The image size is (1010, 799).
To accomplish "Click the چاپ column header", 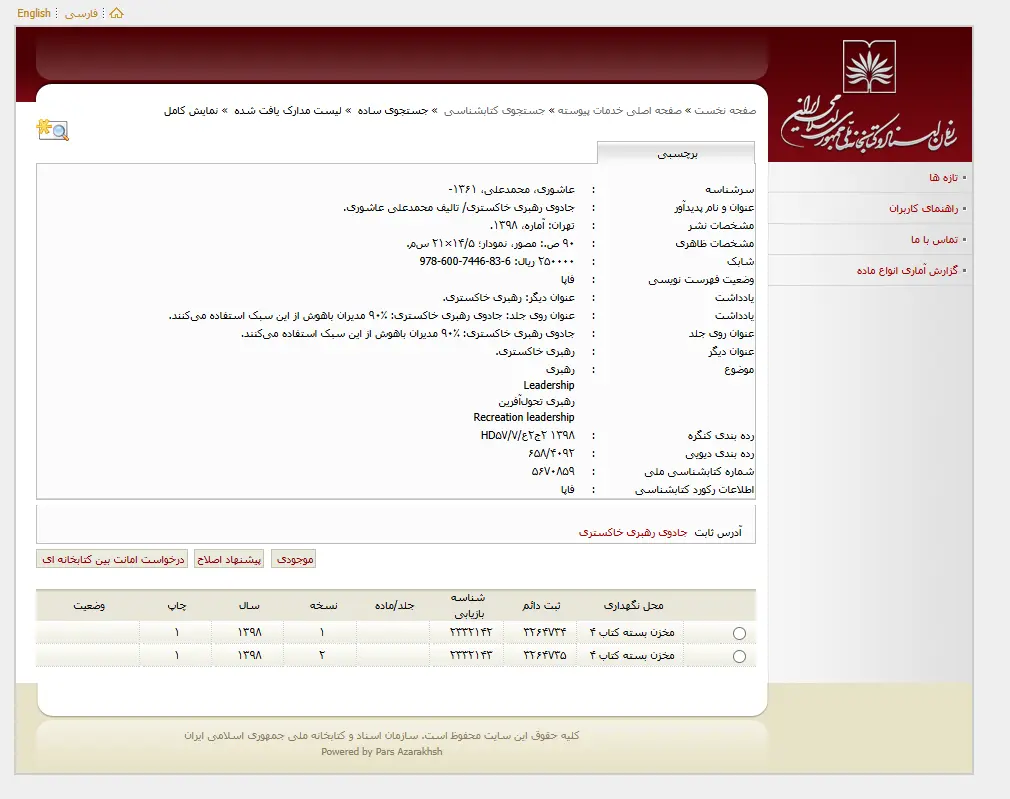I will pos(176,605).
